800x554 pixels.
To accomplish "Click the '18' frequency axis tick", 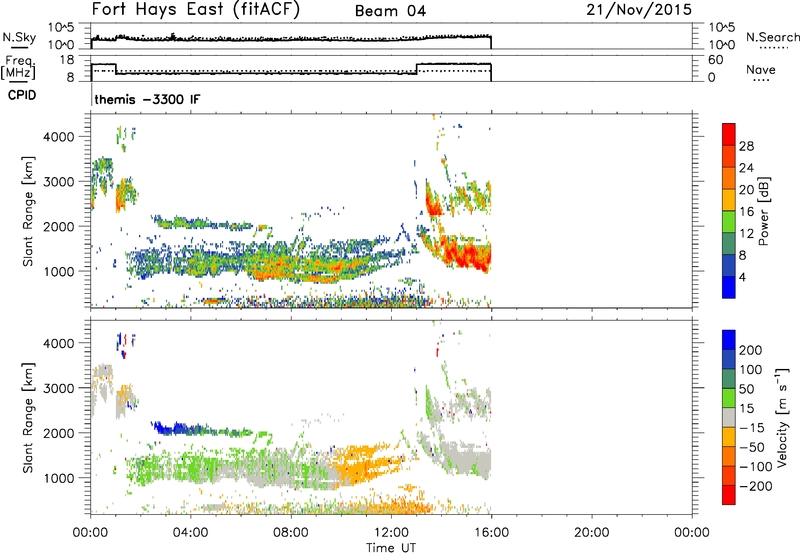I will (x=66, y=60).
